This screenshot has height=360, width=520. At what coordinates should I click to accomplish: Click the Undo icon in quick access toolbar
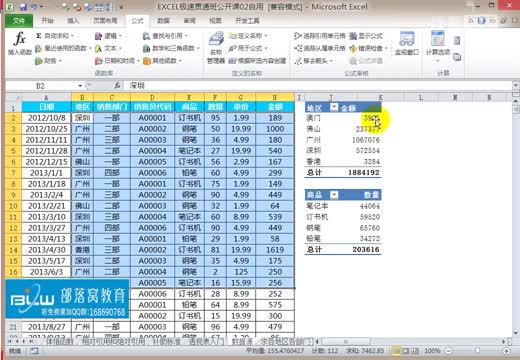34,7
